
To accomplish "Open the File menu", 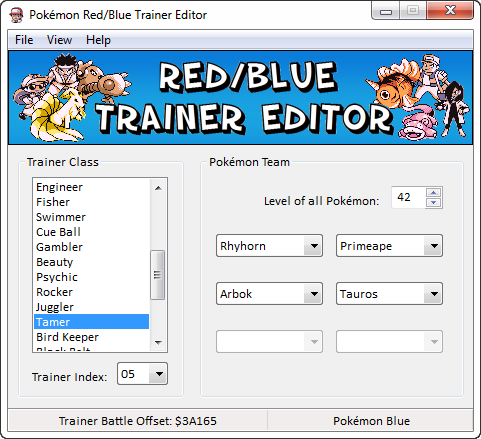I will [x=24, y=40].
